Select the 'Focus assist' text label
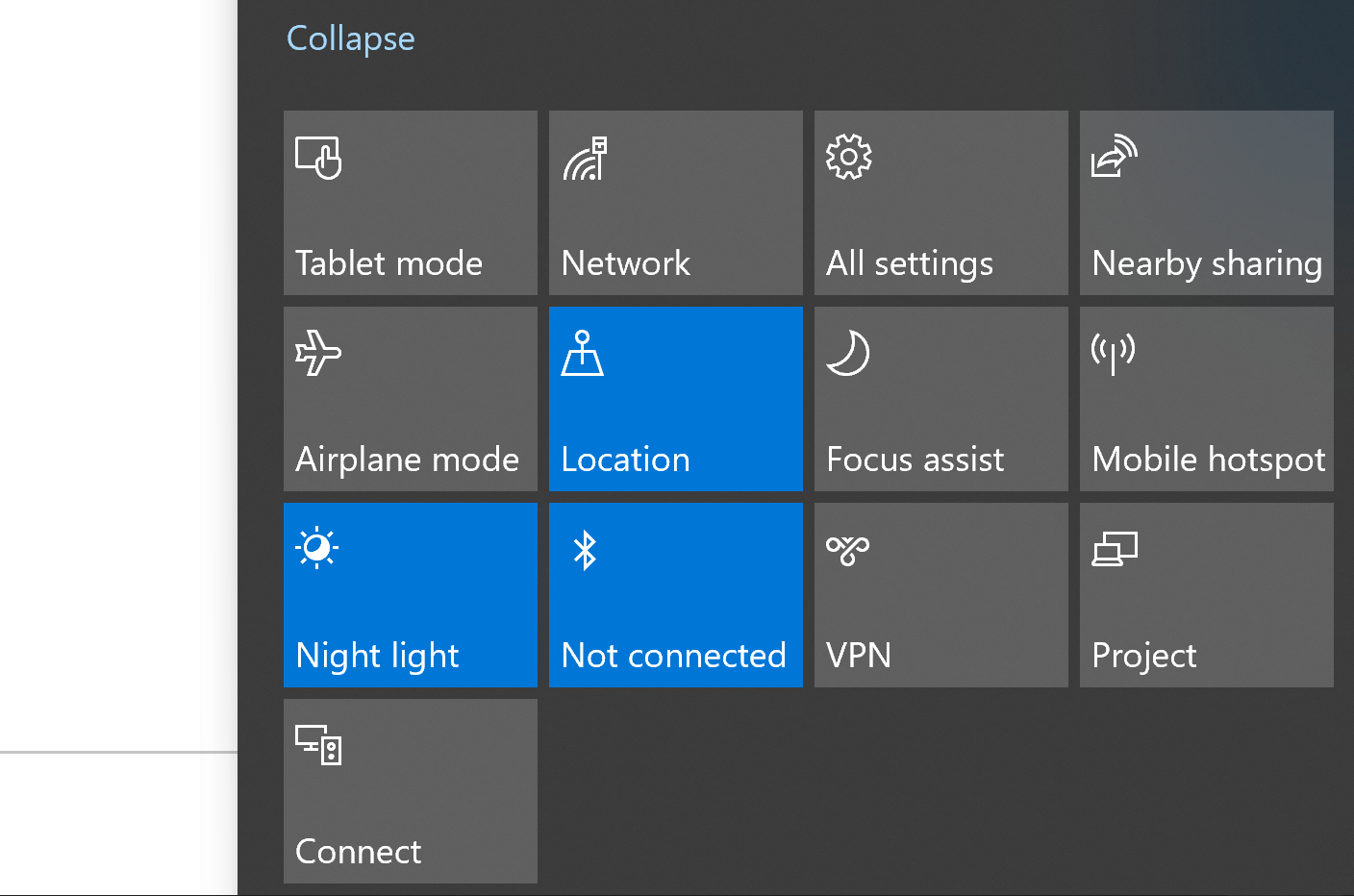Screen dimensions: 1354x896 point(915,460)
